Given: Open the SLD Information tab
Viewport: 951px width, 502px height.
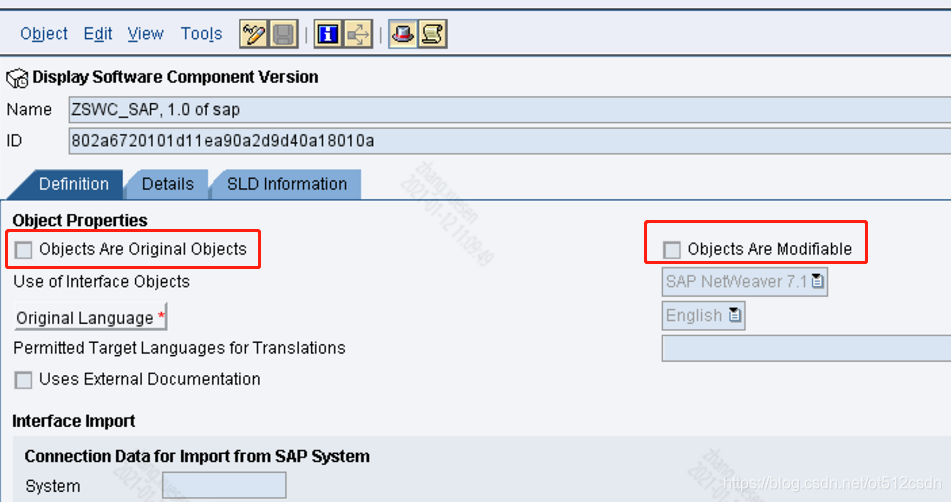Looking at the screenshot, I should coord(287,184).
